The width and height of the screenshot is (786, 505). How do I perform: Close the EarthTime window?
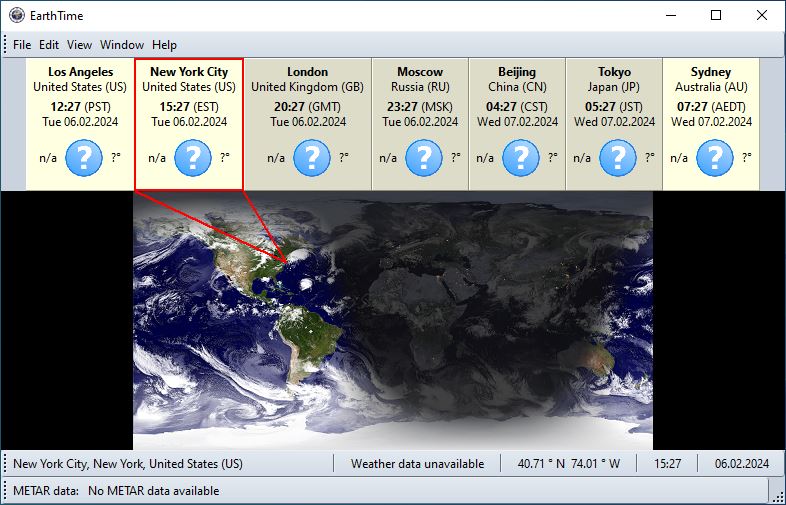(762, 16)
